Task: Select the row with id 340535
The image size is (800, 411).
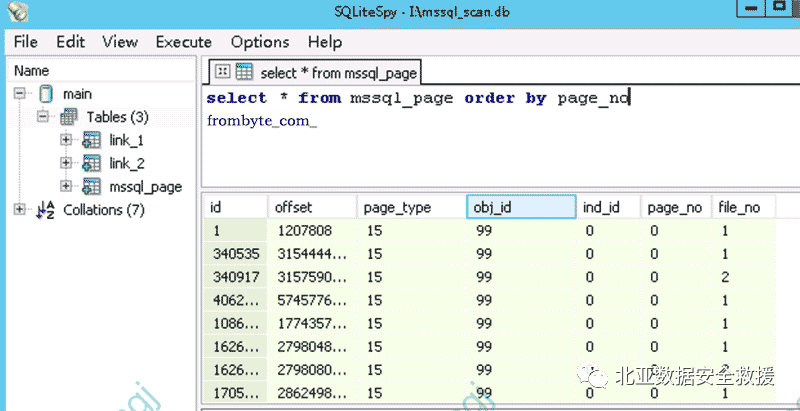Action: click(x=490, y=254)
